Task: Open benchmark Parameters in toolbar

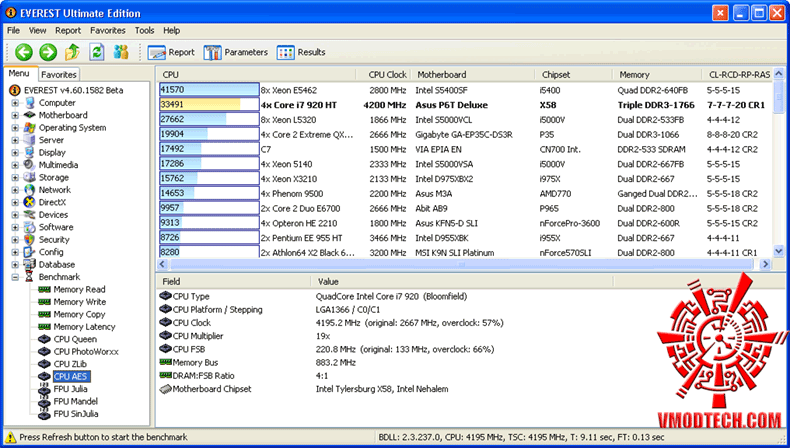Action: [x=236, y=52]
